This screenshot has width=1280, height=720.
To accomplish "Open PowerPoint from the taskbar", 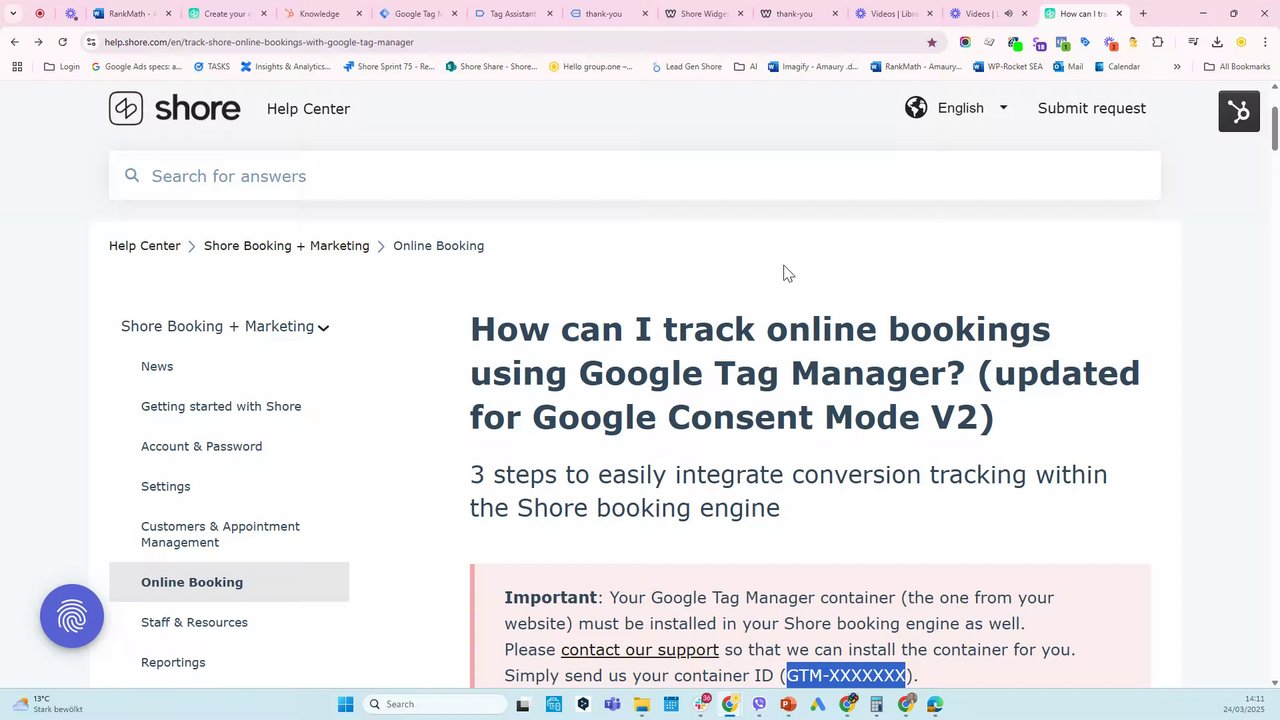I will point(788,704).
